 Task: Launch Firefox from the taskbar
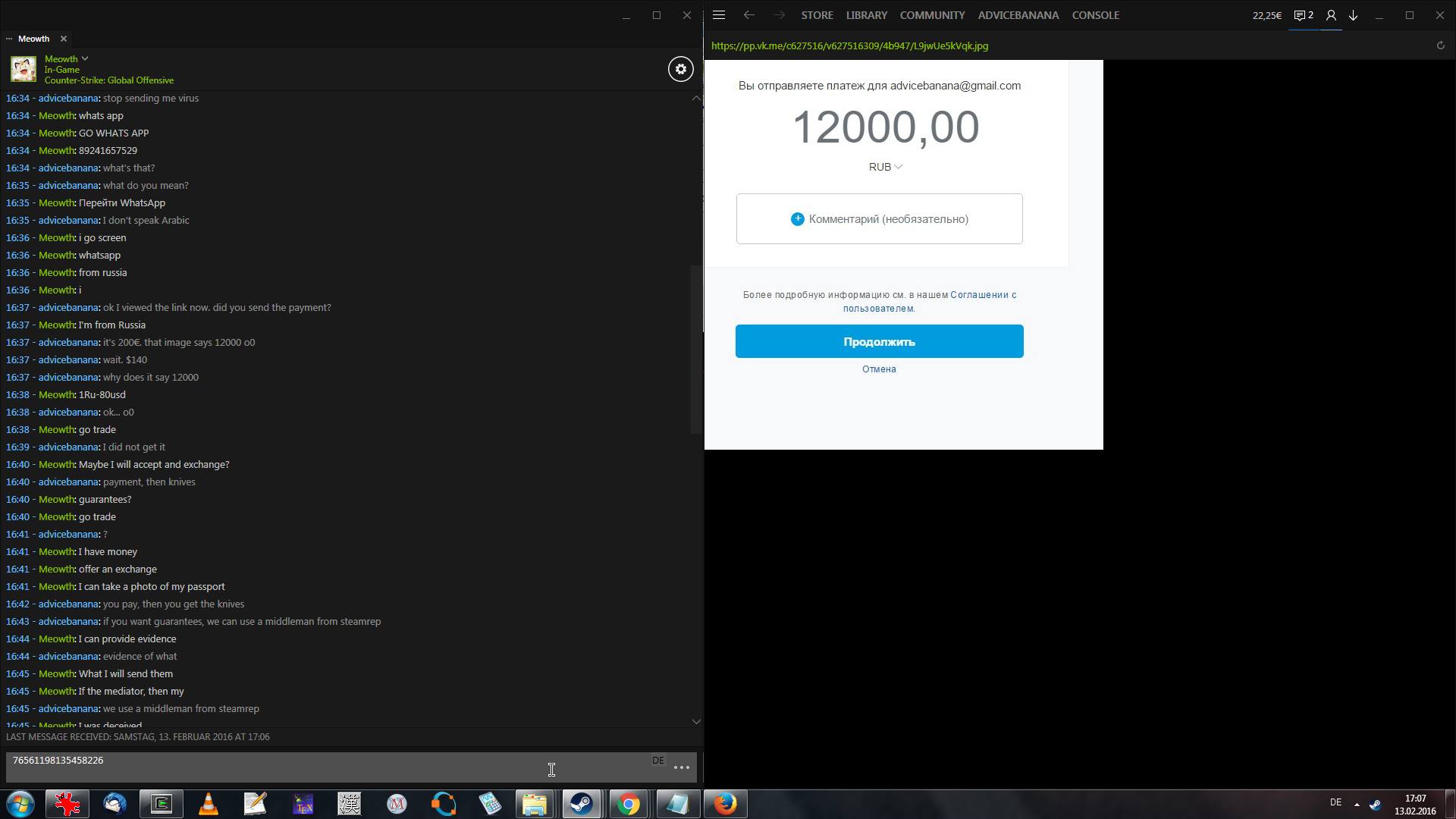click(x=725, y=804)
